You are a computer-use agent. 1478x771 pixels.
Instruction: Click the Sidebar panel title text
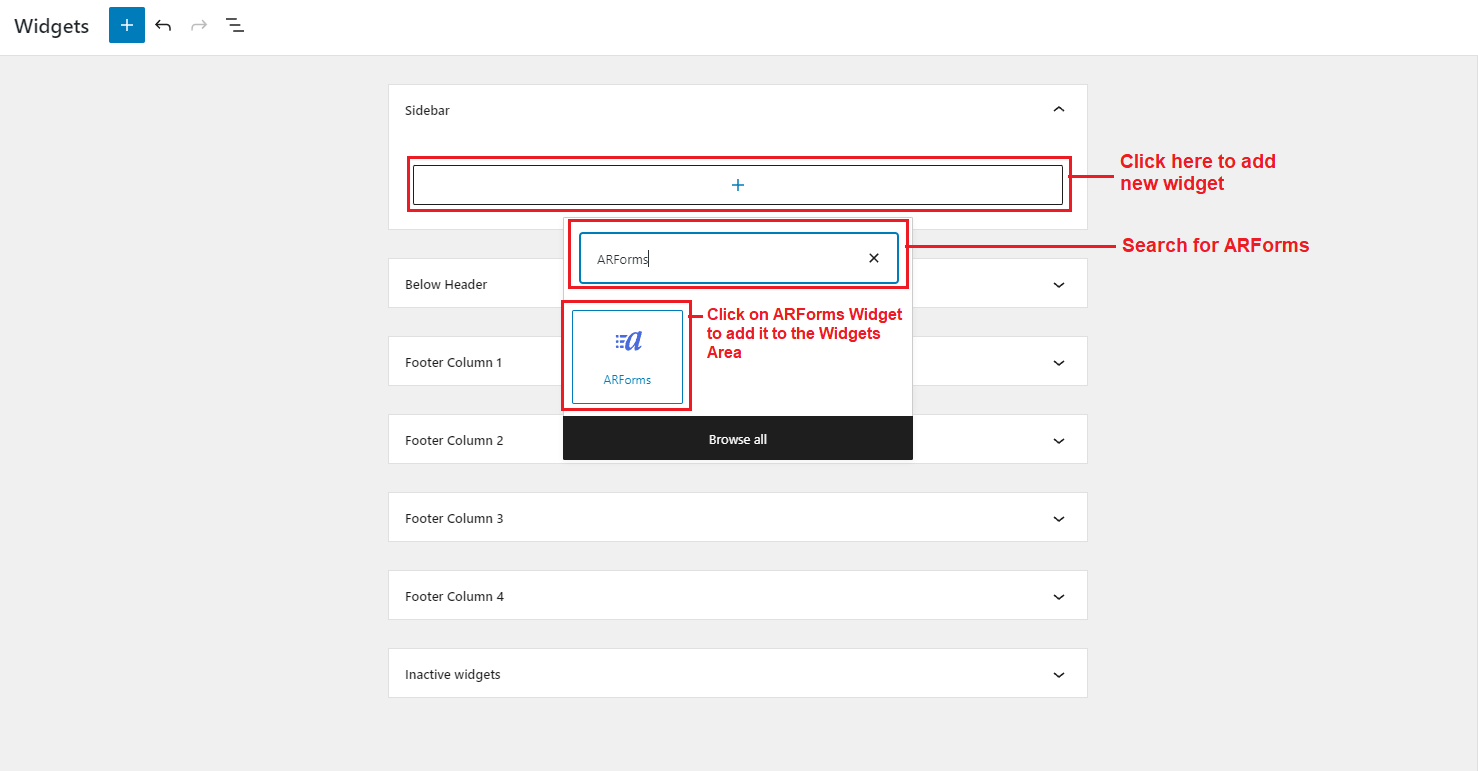pyautogui.click(x=427, y=111)
